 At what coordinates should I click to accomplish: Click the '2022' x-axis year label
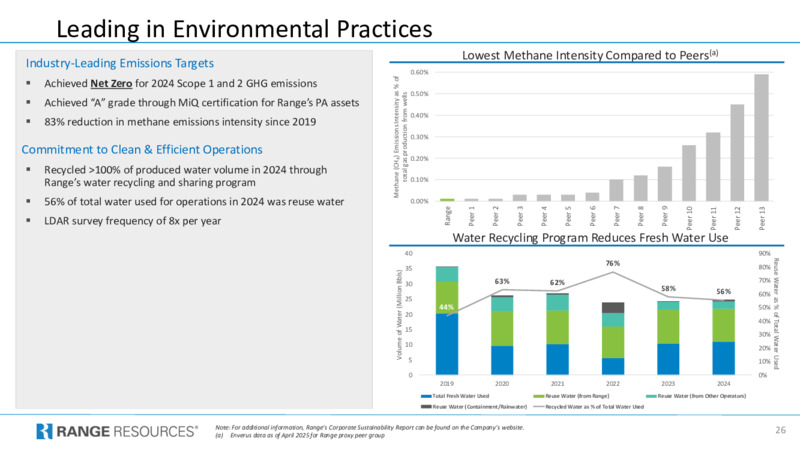click(x=613, y=383)
